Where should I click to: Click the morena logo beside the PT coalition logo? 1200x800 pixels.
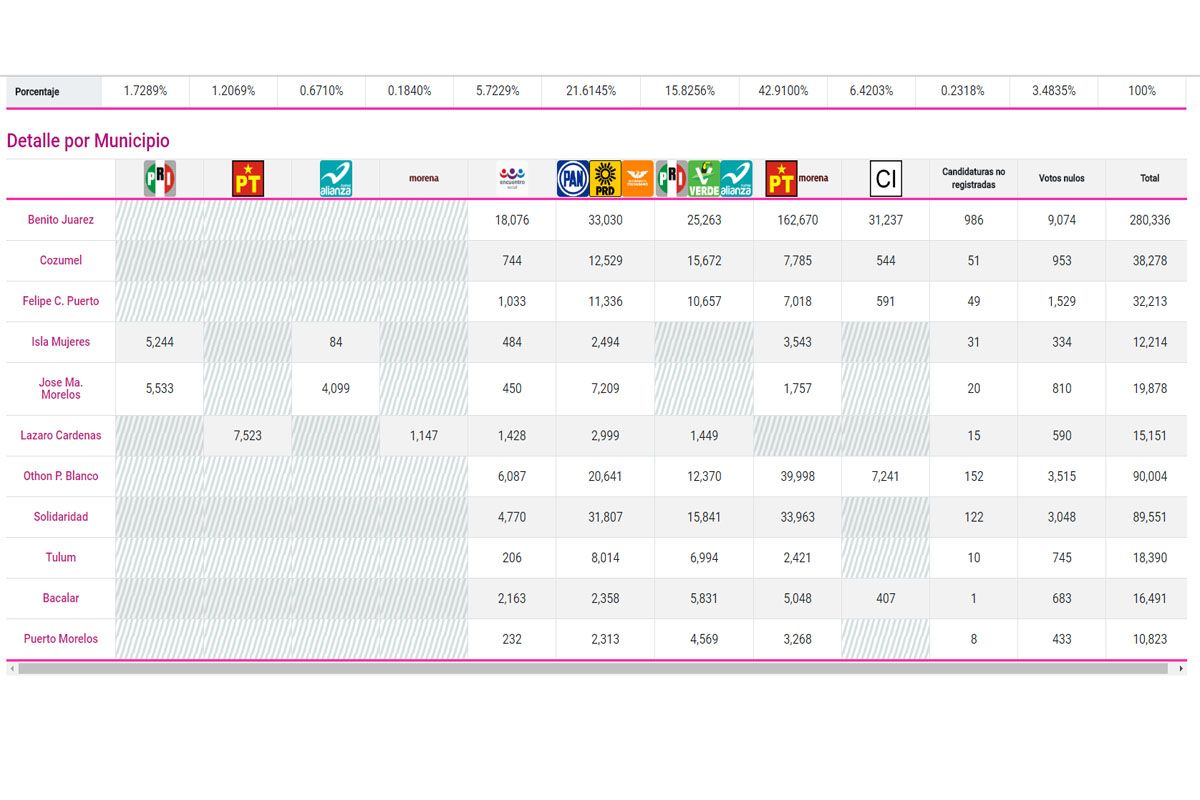click(x=813, y=178)
